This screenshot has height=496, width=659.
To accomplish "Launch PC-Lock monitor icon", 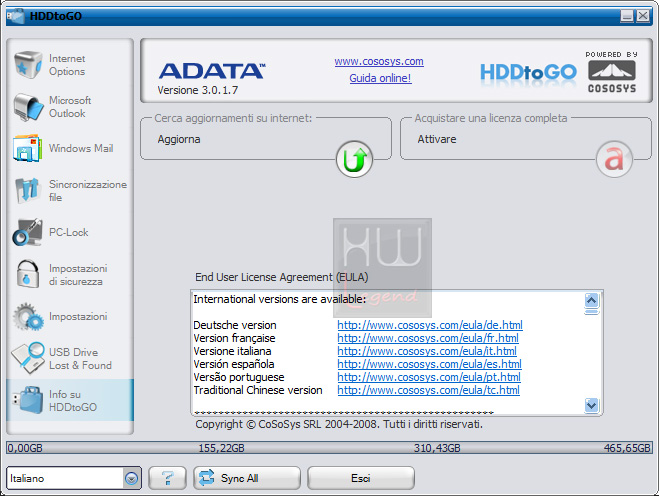I will (28, 232).
